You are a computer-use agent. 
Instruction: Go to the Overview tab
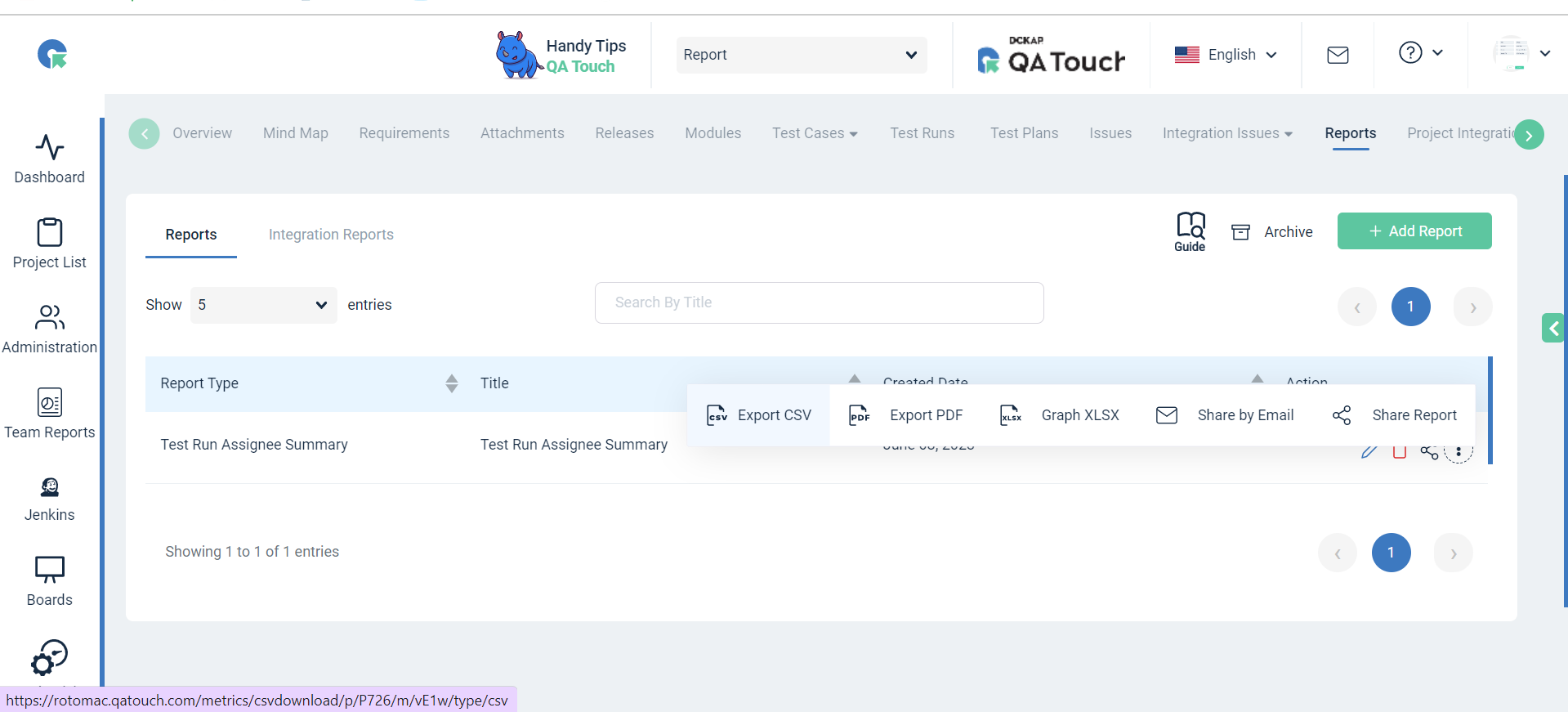tap(202, 133)
